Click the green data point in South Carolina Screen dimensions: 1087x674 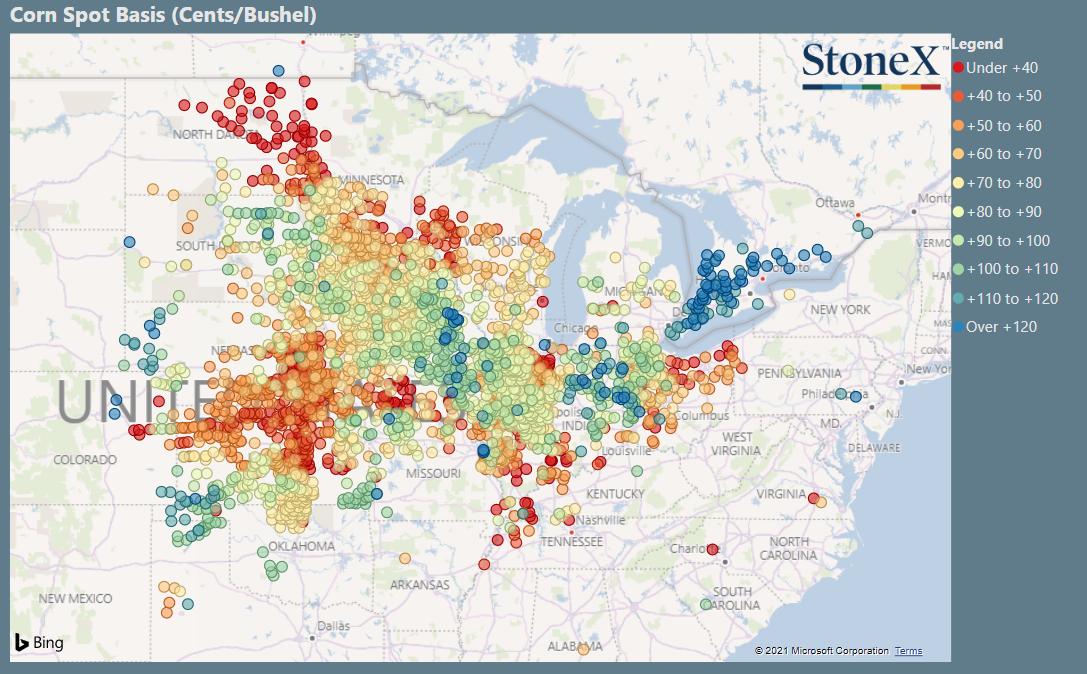click(706, 605)
